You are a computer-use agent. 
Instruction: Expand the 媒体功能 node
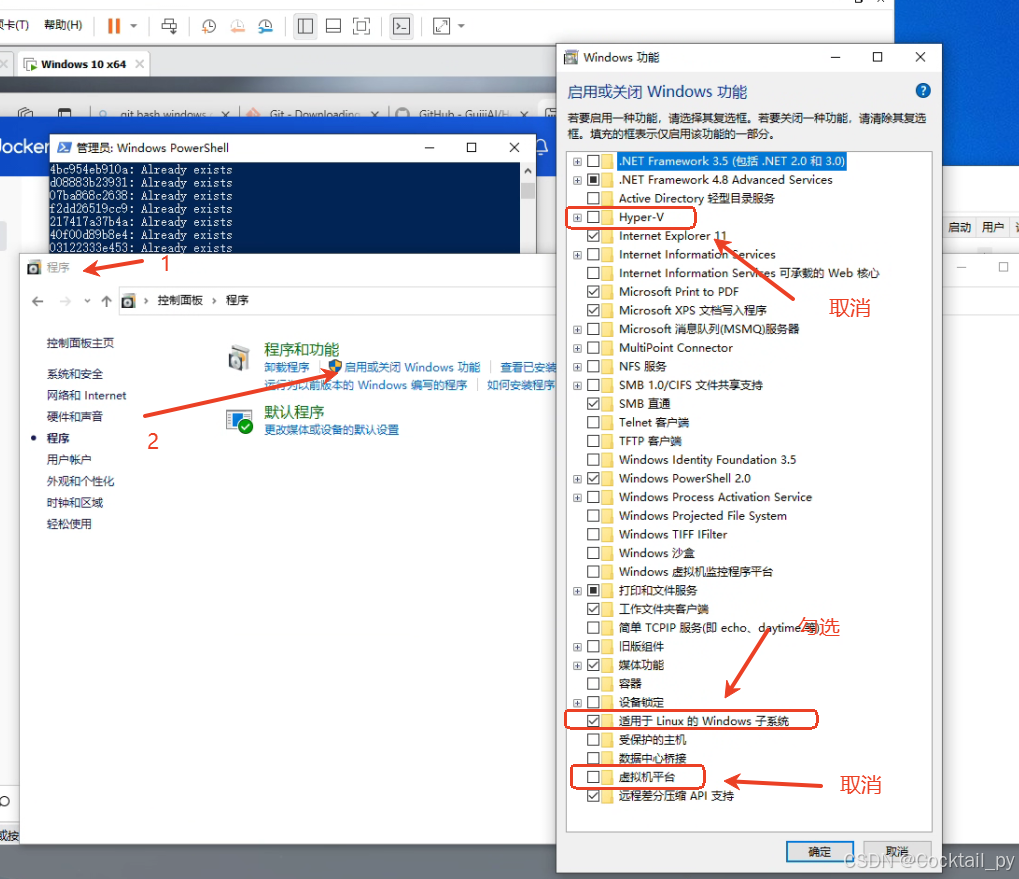click(577, 666)
